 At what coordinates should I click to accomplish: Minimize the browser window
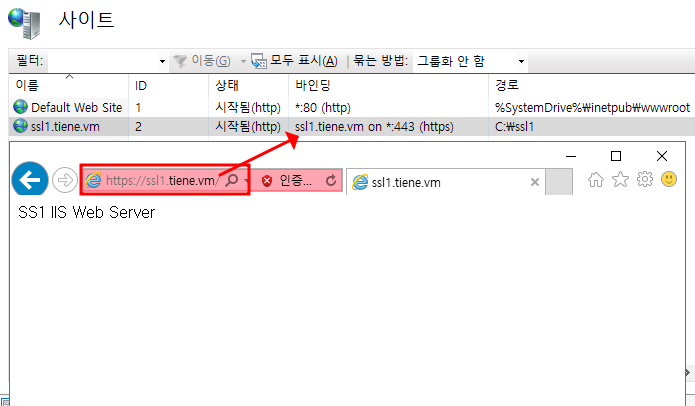pos(571,156)
